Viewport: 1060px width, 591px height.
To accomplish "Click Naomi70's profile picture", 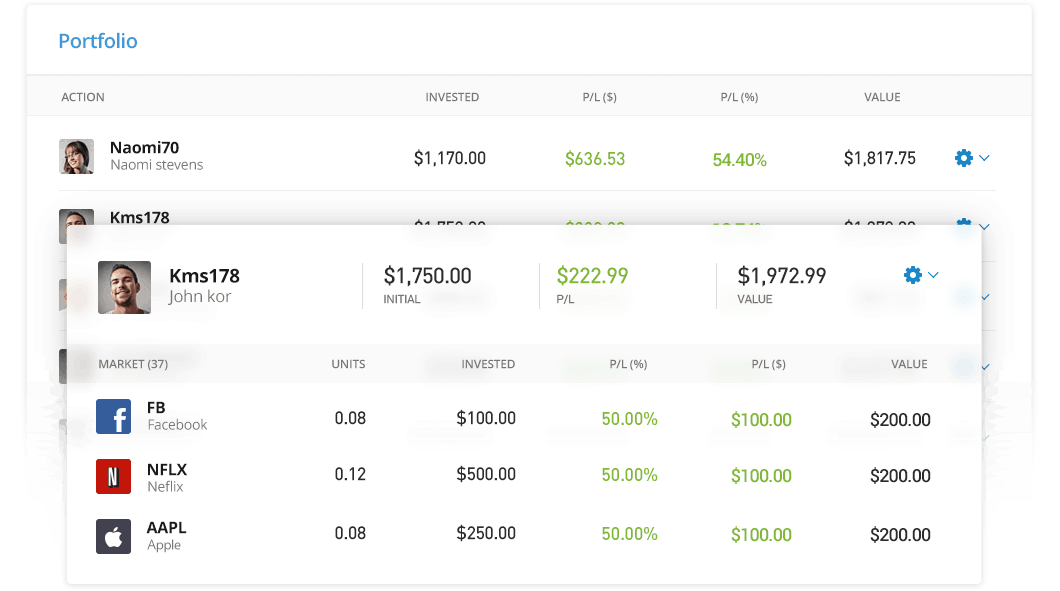I will point(76,157).
